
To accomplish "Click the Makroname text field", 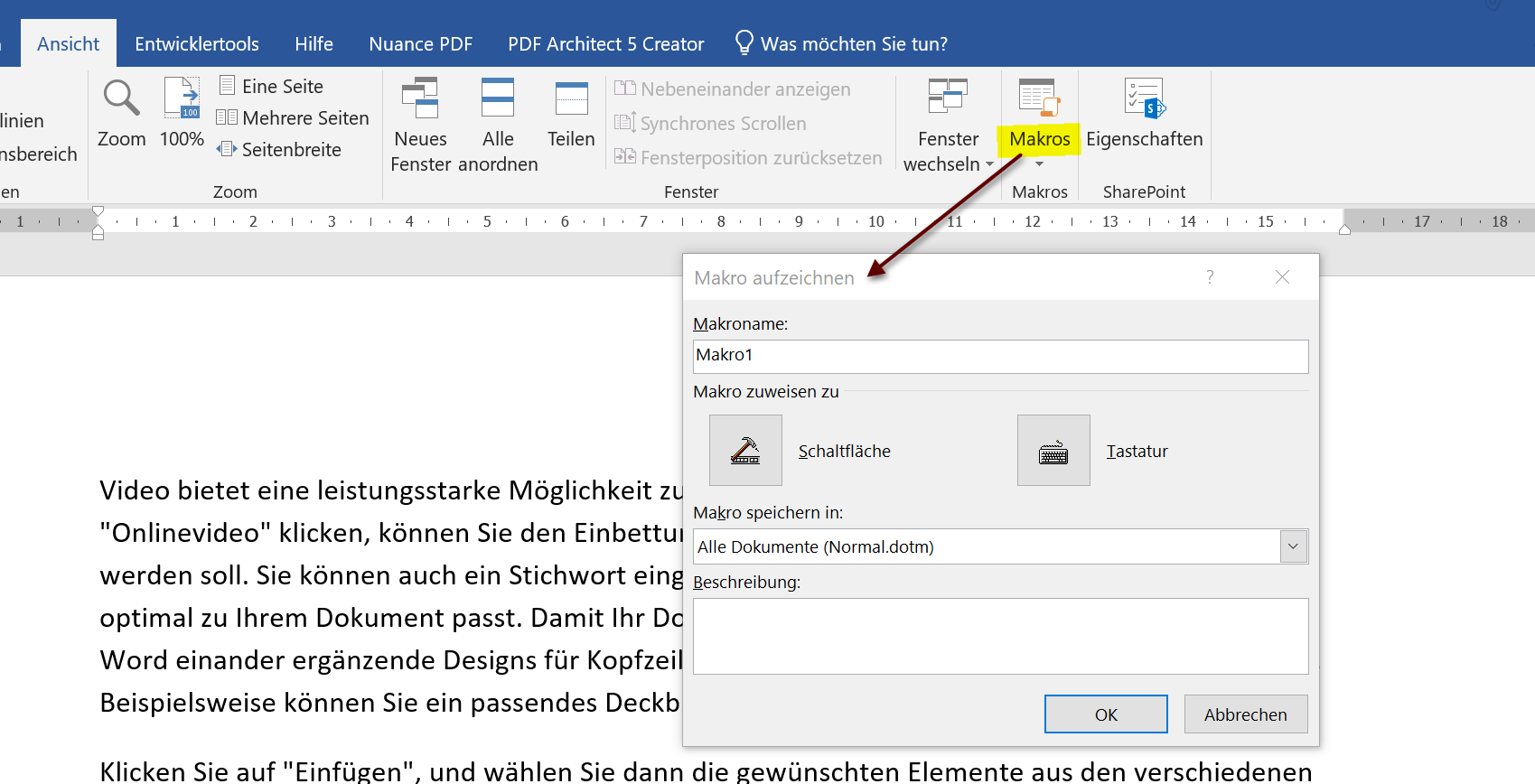I will click(1000, 356).
